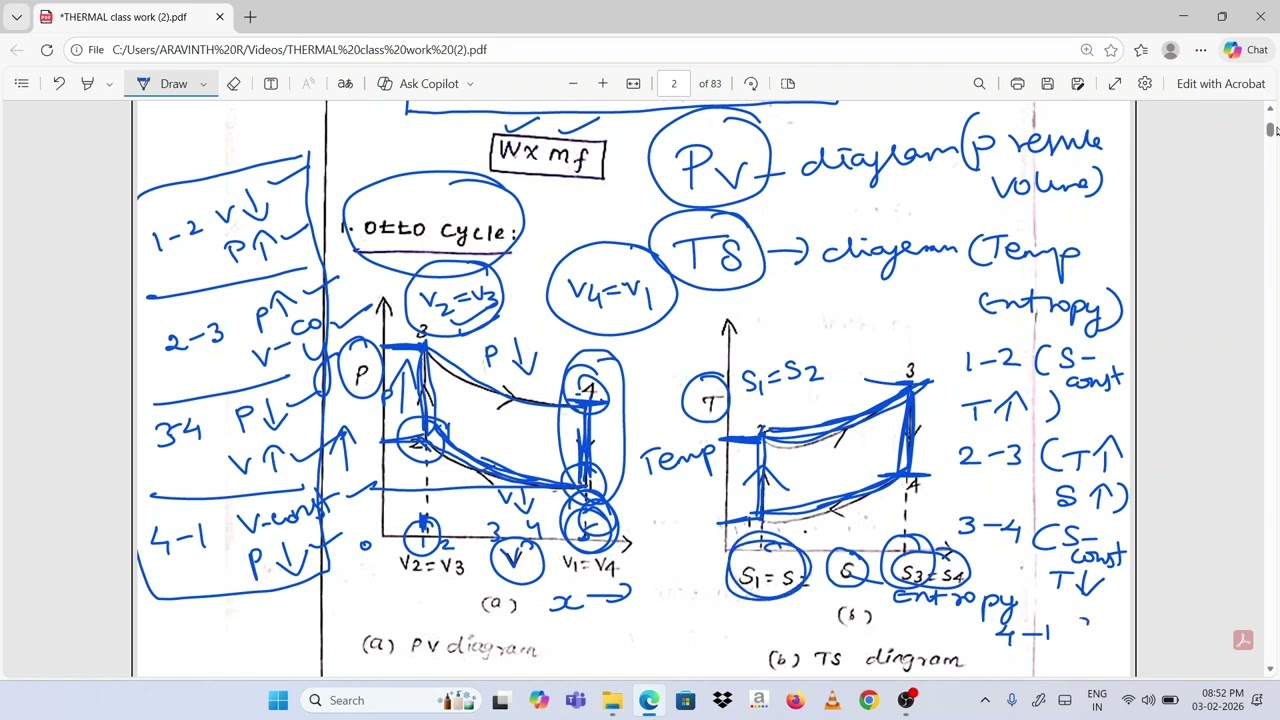Toggle the page view layout icon
The image size is (1280, 720).
pos(788,84)
